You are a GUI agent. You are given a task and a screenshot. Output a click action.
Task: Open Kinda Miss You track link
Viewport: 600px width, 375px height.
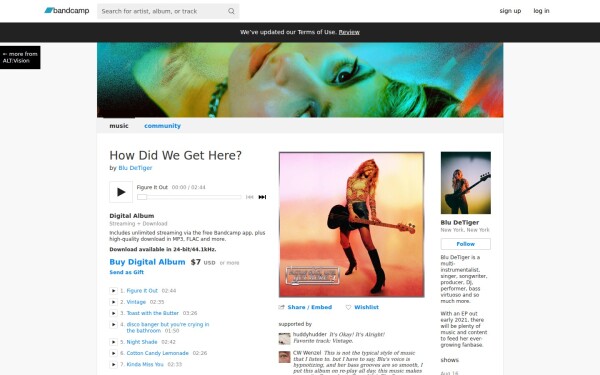pyautogui.click(x=145, y=364)
